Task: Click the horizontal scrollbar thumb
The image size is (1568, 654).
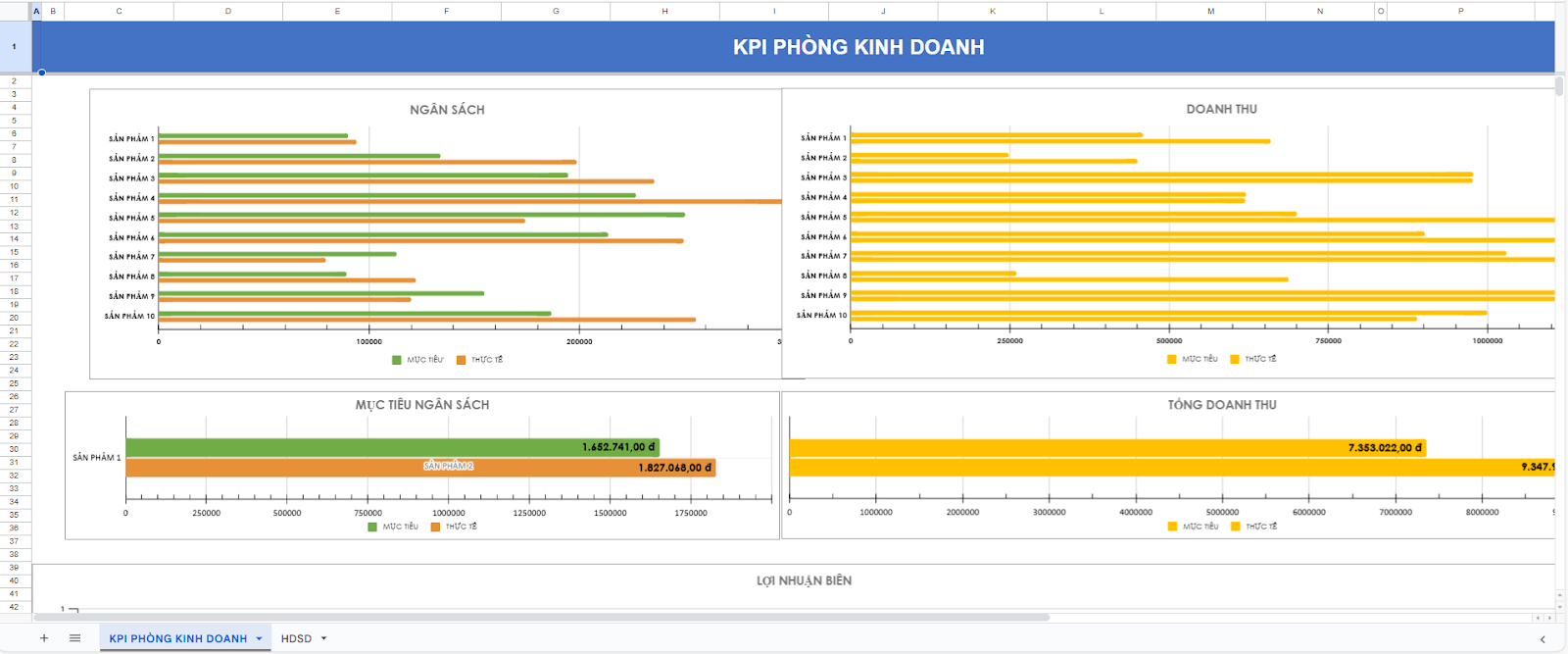Action: coord(541,618)
